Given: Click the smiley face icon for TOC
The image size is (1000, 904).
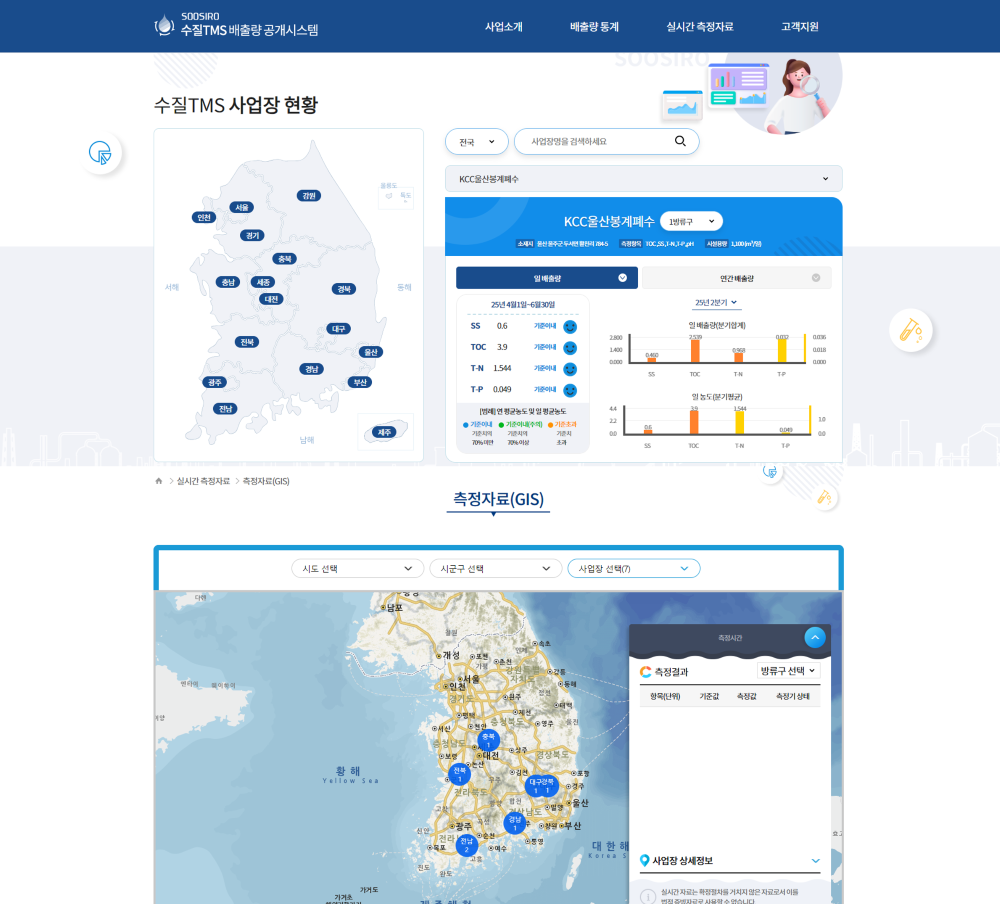Looking at the screenshot, I should [x=570, y=348].
